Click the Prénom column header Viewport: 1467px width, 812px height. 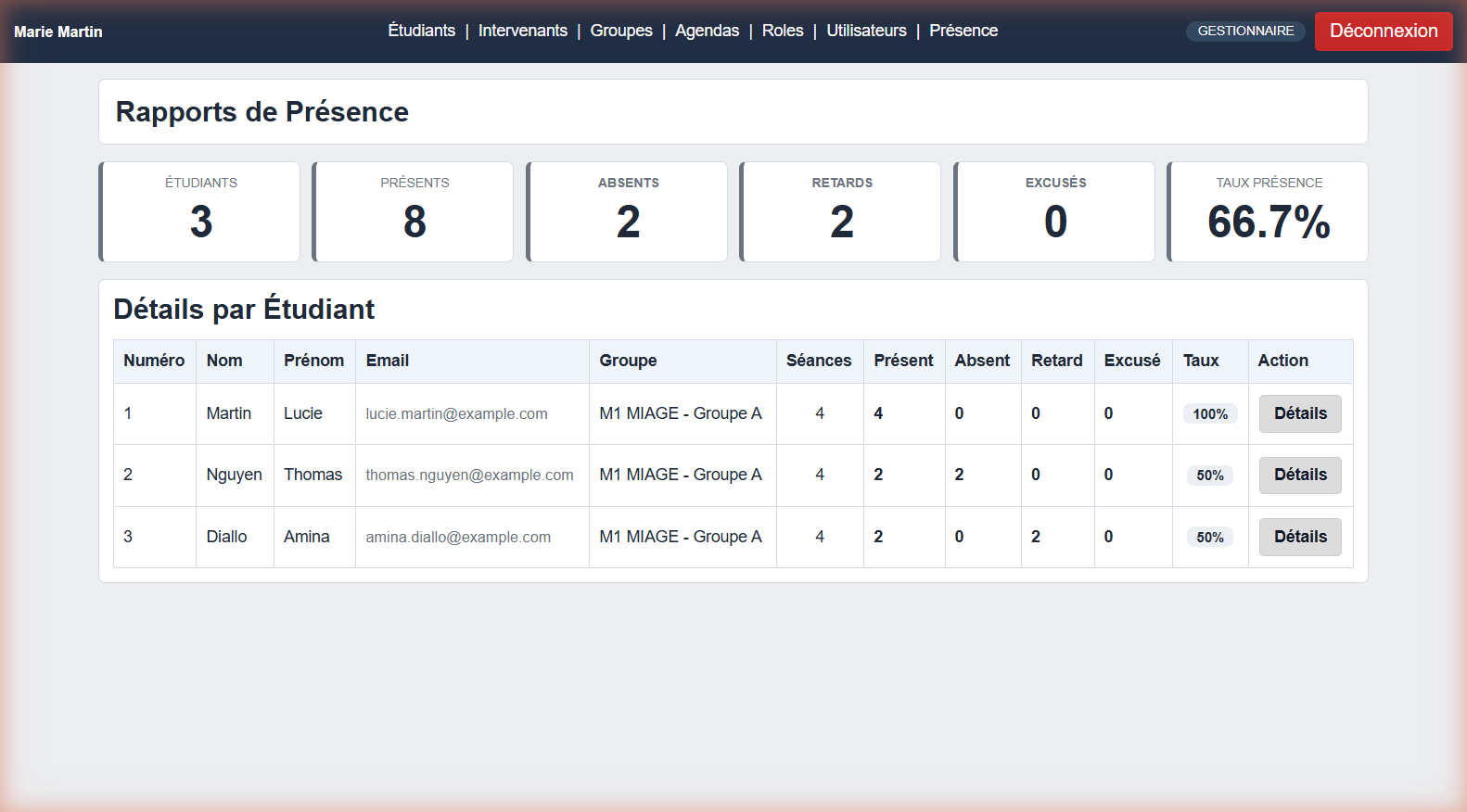click(x=313, y=361)
